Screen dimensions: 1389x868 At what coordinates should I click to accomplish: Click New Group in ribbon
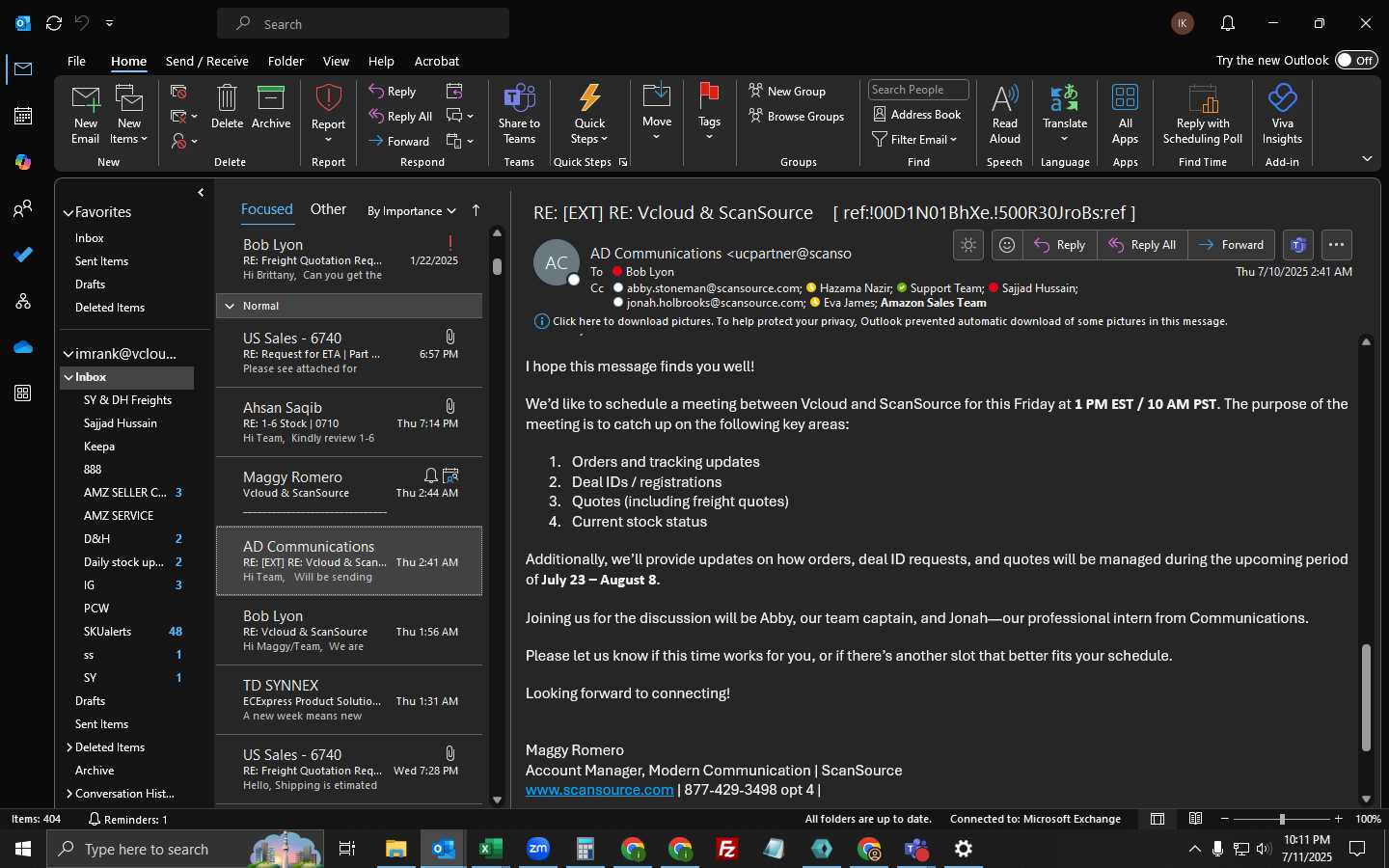787,91
